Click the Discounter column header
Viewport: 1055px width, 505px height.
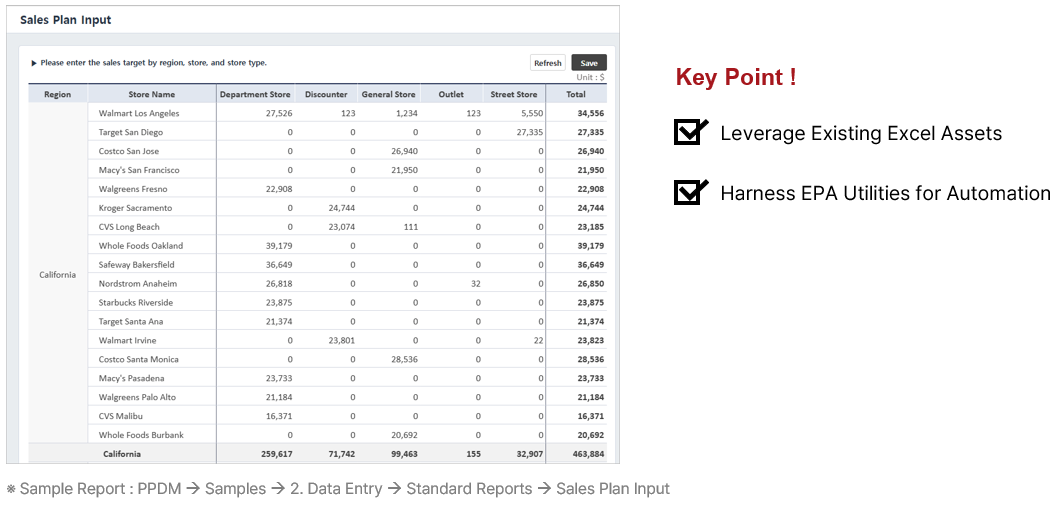[x=326, y=95]
